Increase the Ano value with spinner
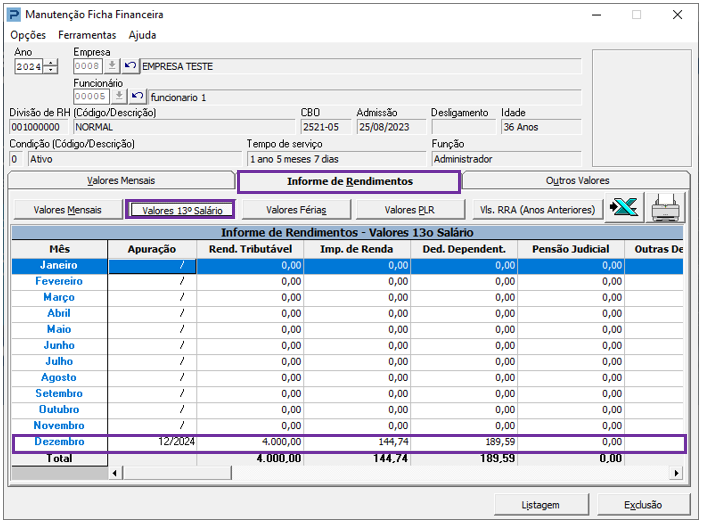Image resolution: width=701 pixels, height=522 pixels. [x=51, y=63]
